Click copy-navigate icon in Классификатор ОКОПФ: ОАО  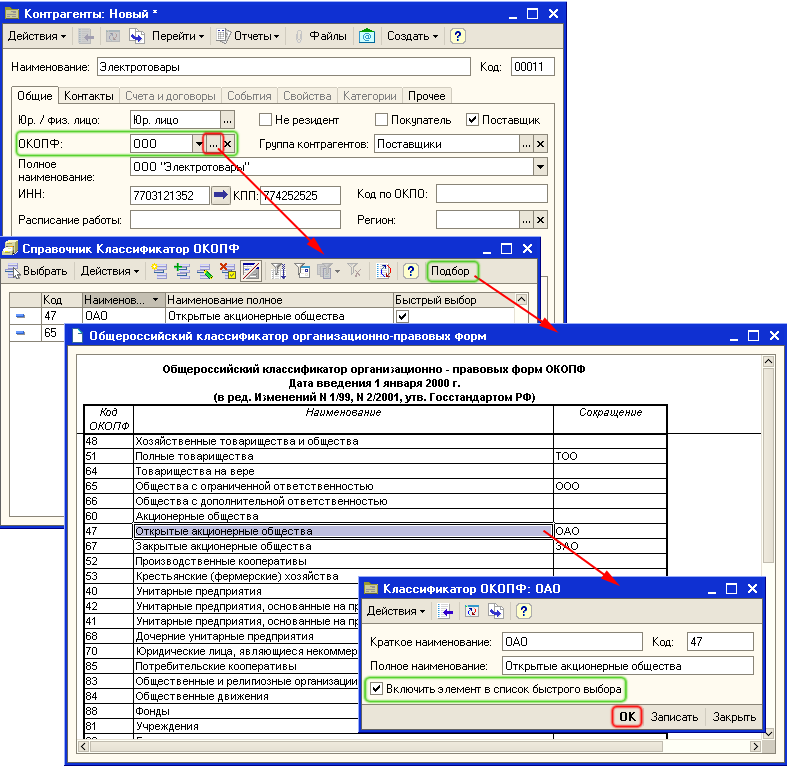496,611
